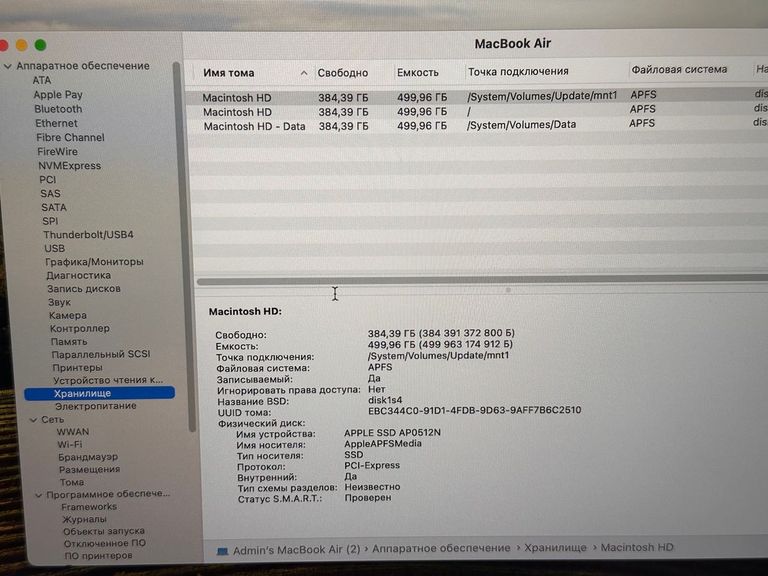Screen dimensions: 768x576
Task: Select Macintosh HD row mounted at /
Action: [476, 111]
